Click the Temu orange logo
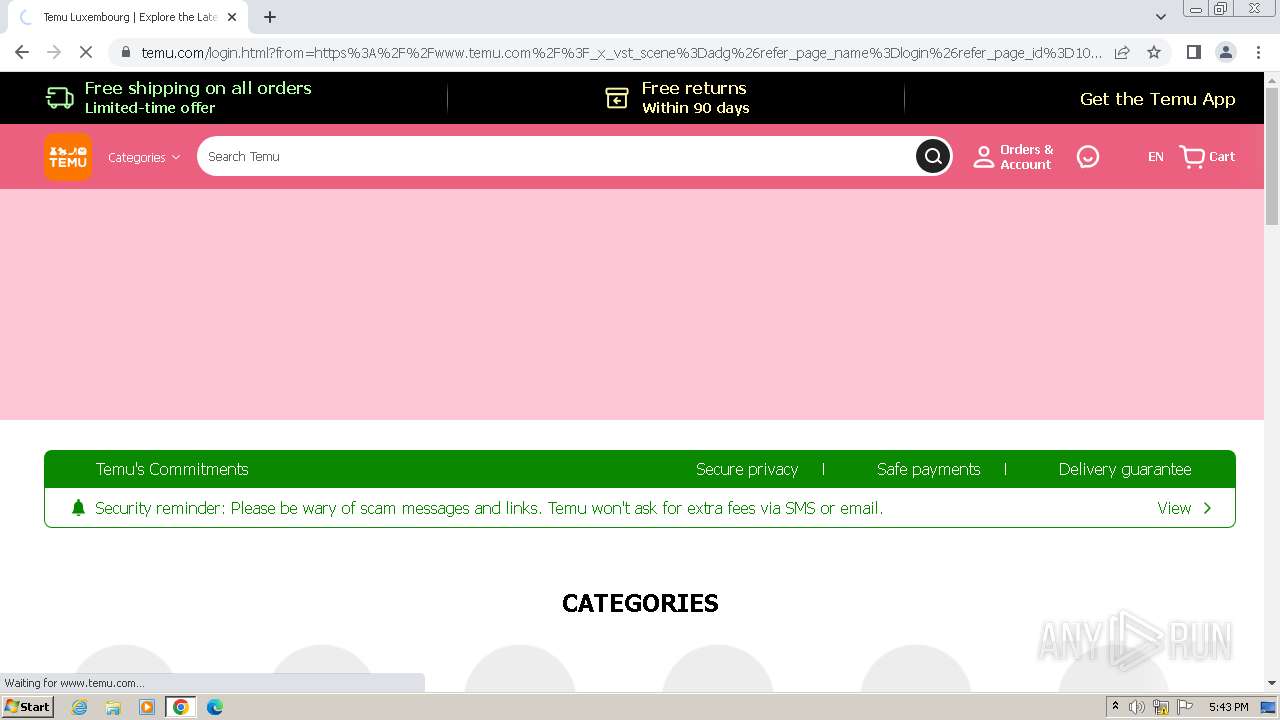Screen dimensions: 1280x720 (x=68, y=157)
